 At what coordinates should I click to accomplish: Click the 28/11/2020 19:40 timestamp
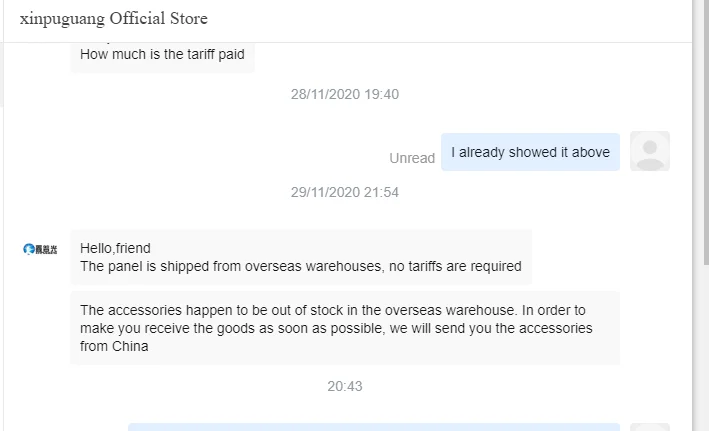click(x=345, y=94)
